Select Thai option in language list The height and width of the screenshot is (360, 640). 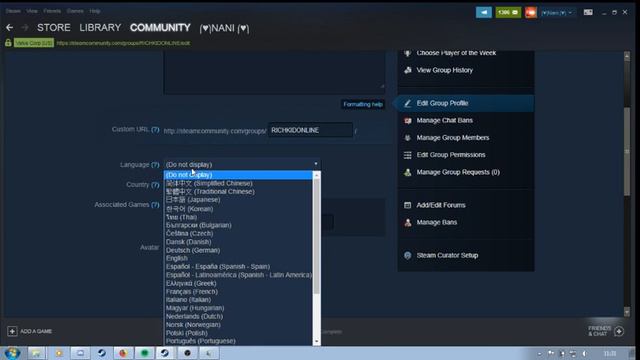tap(238, 217)
